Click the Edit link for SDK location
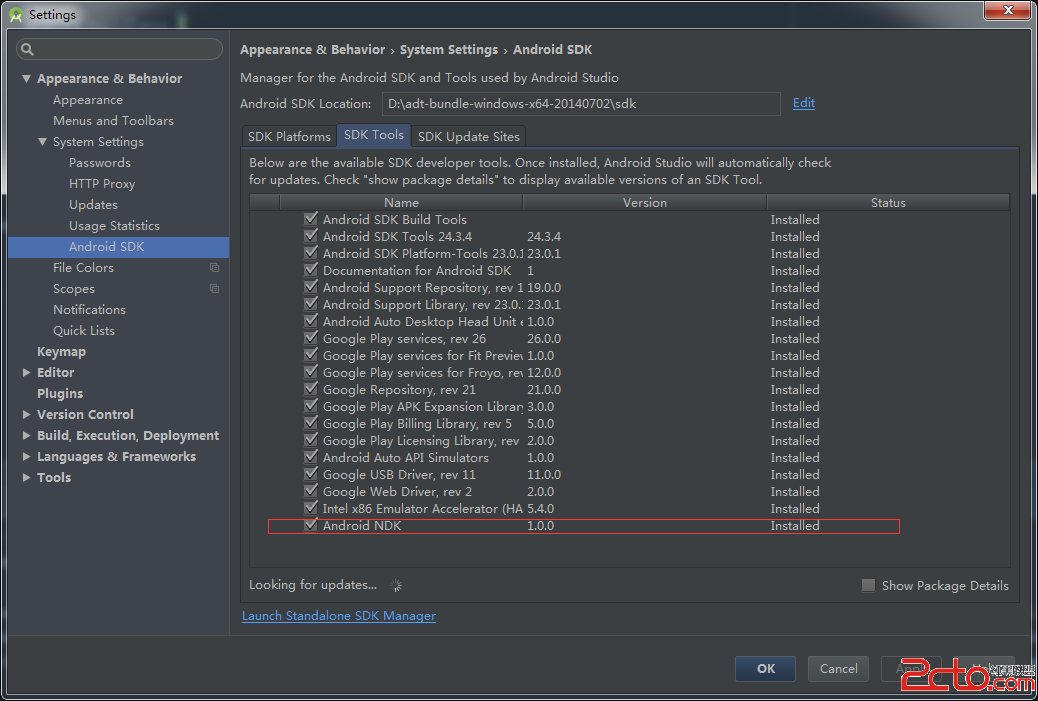Image resolution: width=1038 pixels, height=701 pixels. tap(804, 103)
